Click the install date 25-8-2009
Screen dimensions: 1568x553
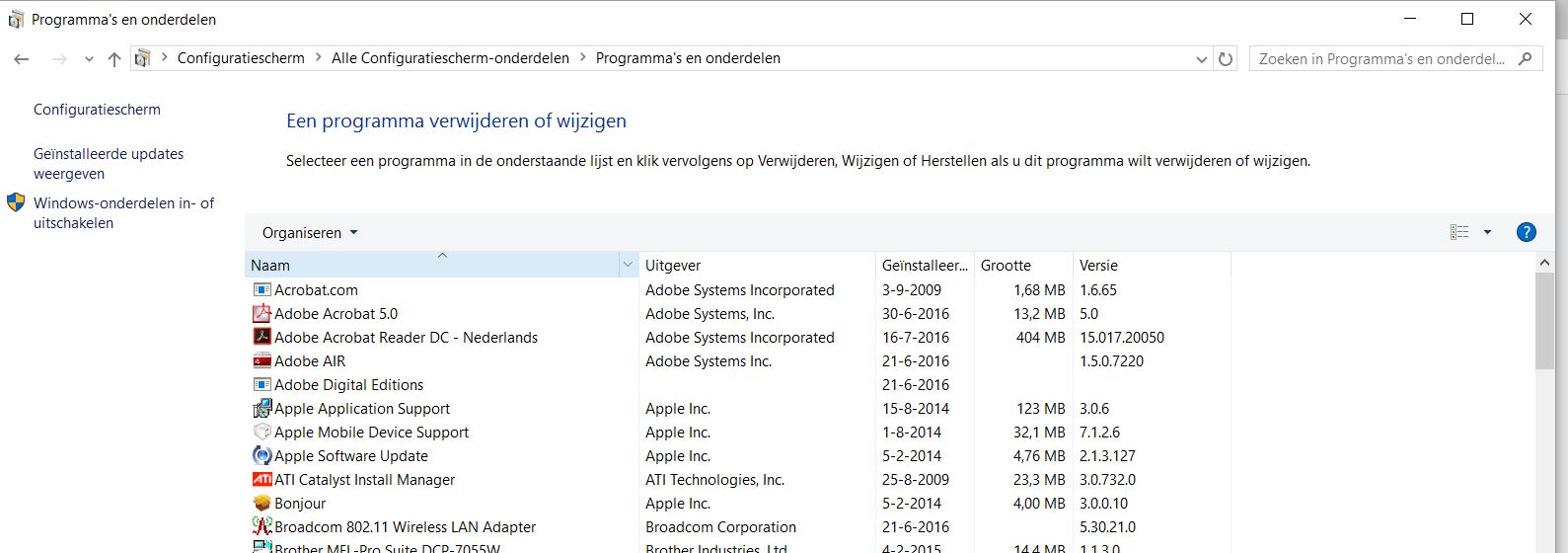[x=916, y=479]
